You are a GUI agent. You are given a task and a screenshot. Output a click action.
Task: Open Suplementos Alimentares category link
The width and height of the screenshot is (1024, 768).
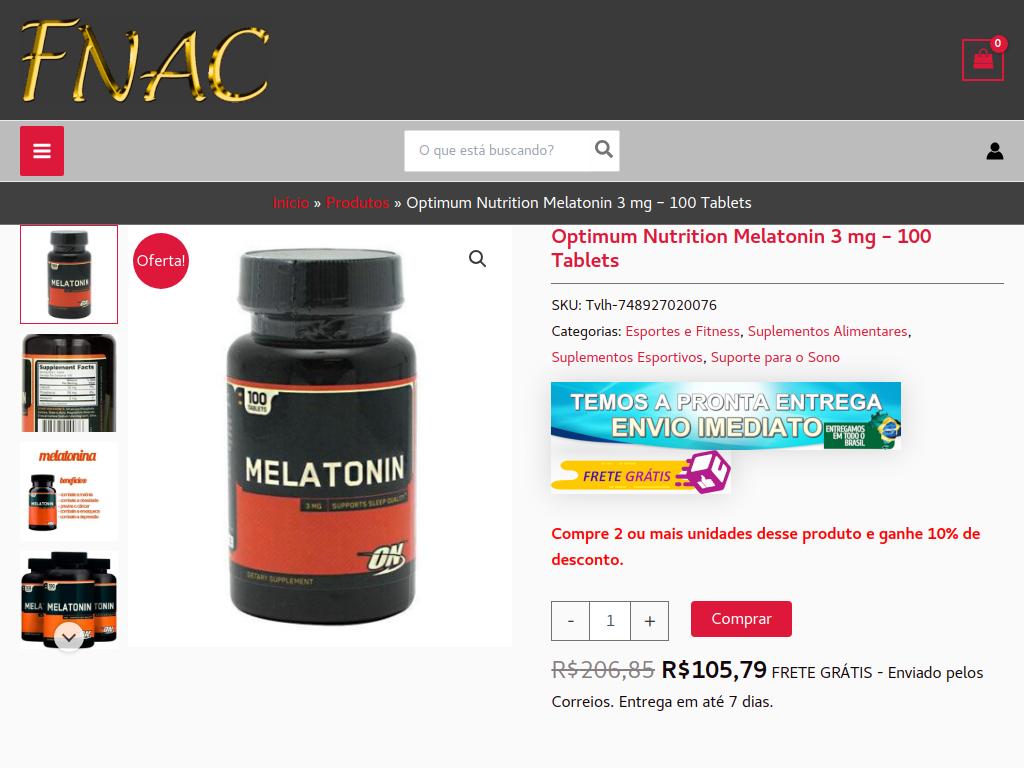[x=827, y=332]
